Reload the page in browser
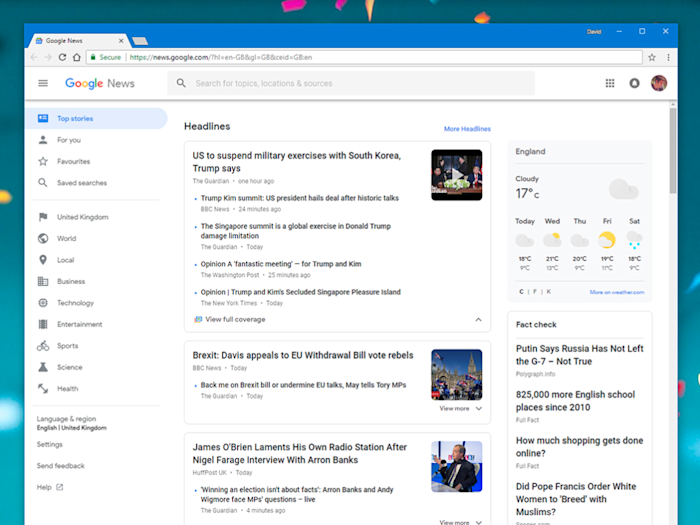The image size is (700, 525). coord(62,57)
